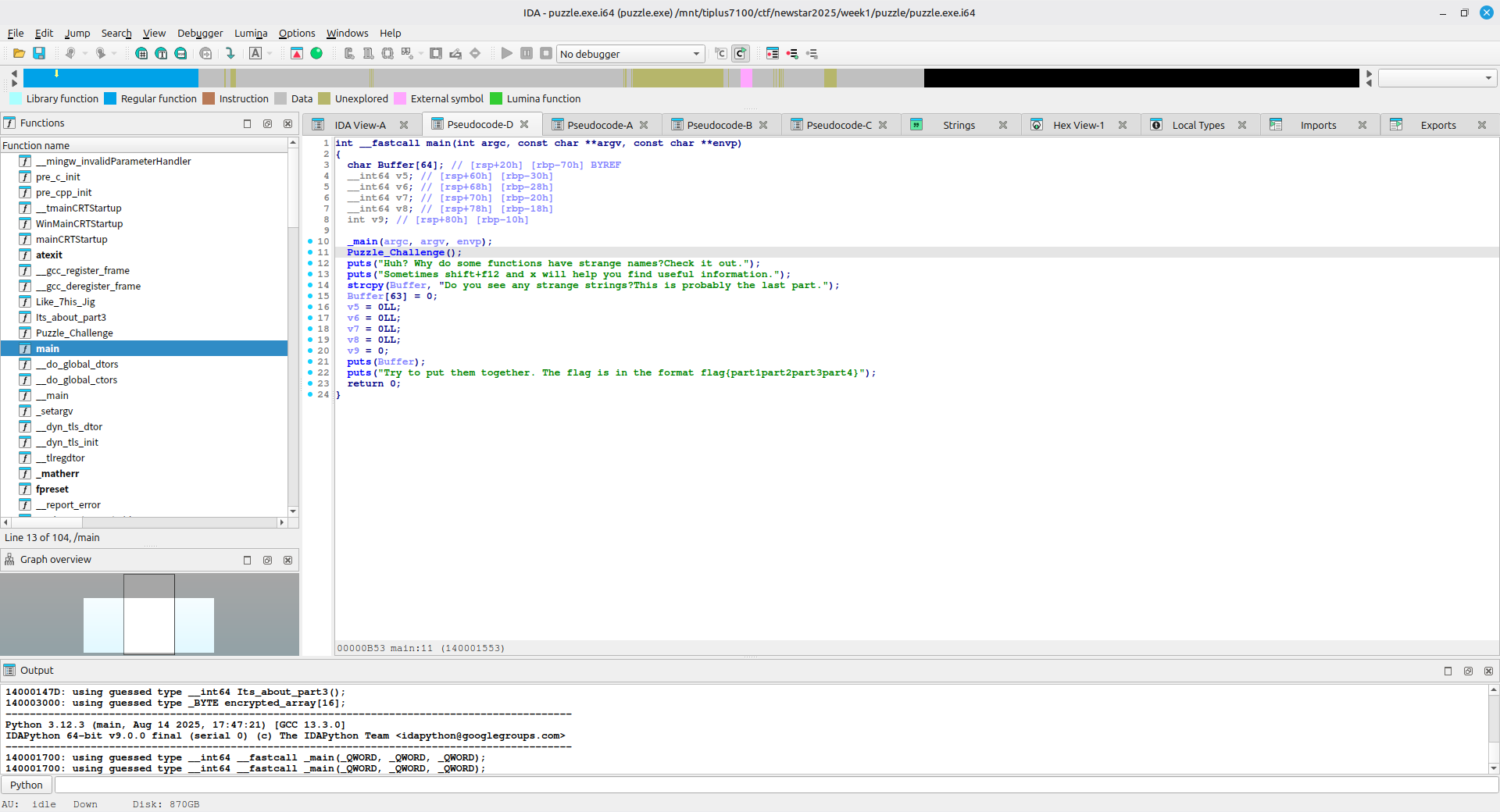
Task: Click the open file folder icon
Action: 19,53
